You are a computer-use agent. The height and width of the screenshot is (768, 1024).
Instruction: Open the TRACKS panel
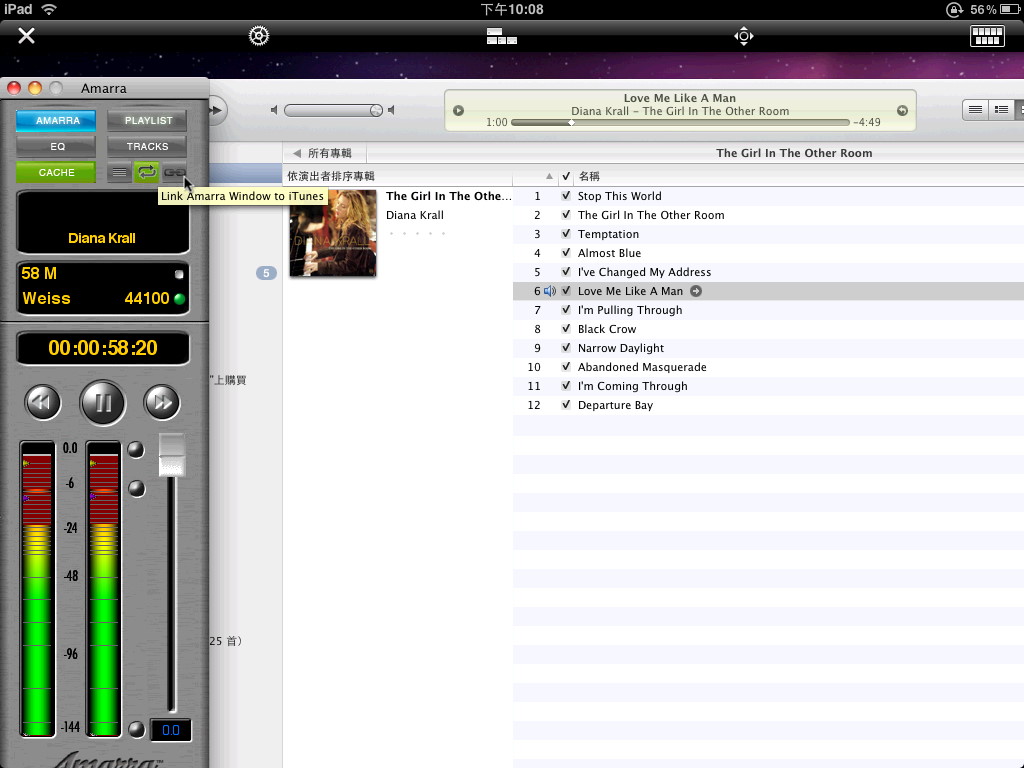[148, 146]
